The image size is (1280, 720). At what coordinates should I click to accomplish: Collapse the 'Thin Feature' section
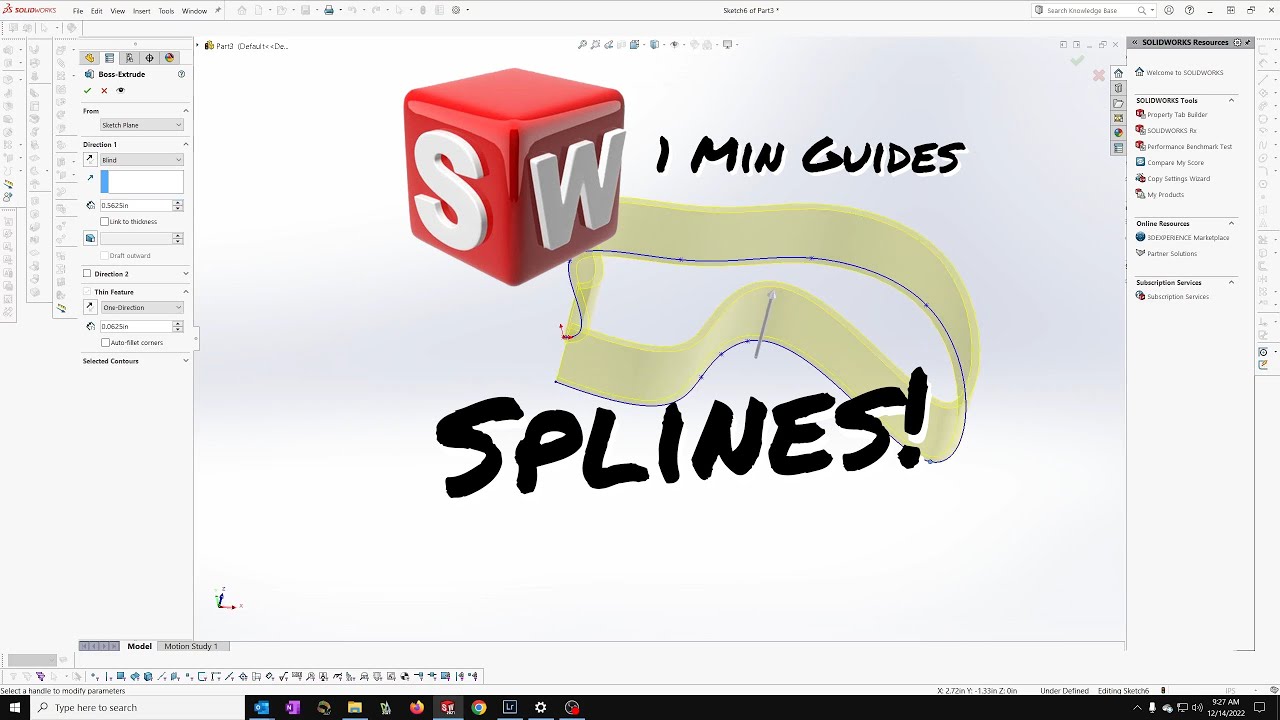pyautogui.click(x=185, y=292)
